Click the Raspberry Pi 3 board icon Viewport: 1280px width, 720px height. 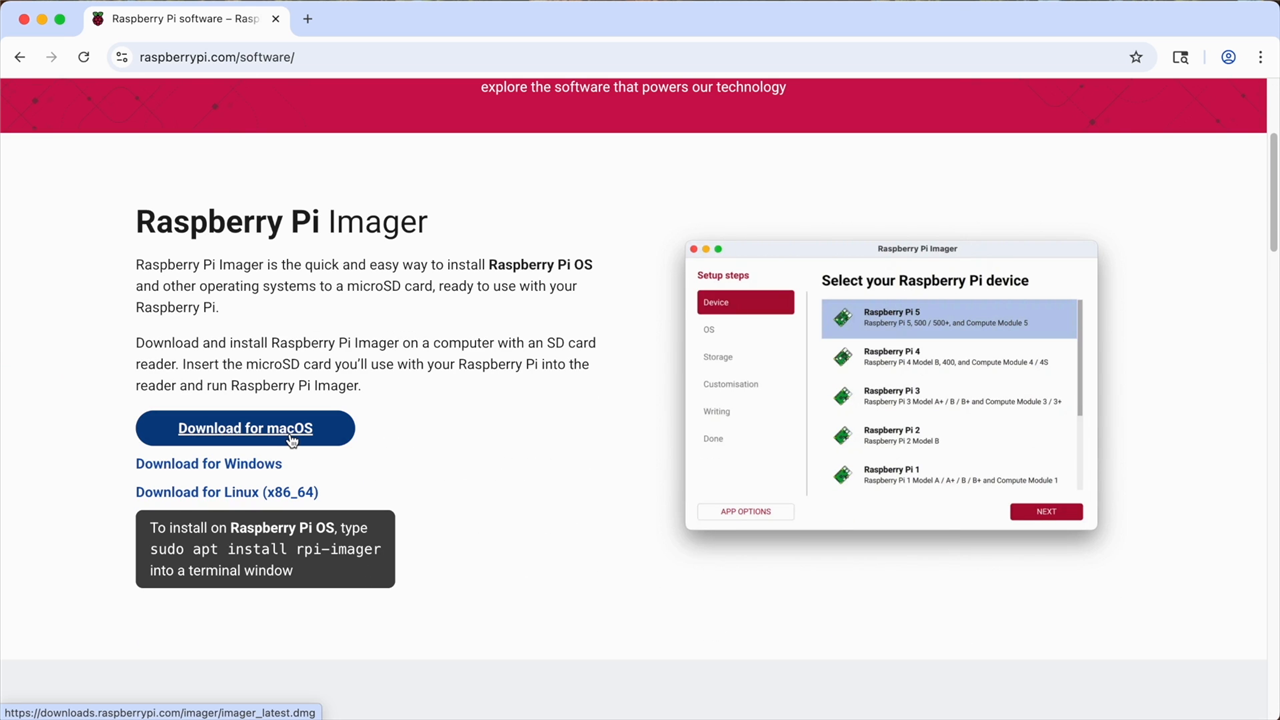click(843, 396)
